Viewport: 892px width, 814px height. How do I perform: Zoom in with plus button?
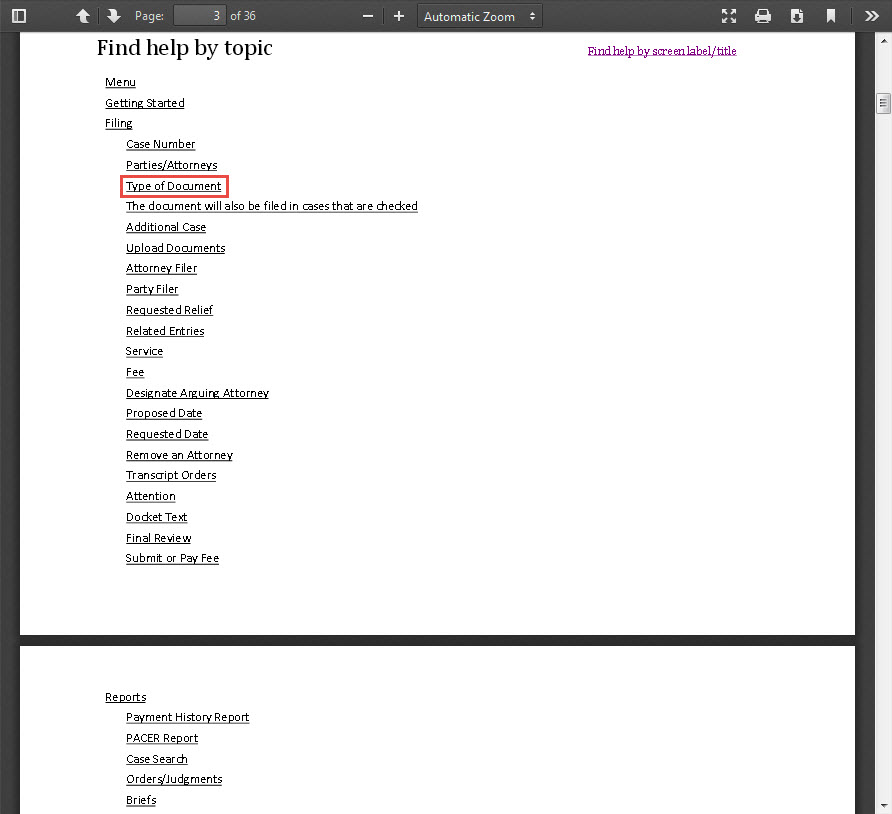(399, 16)
